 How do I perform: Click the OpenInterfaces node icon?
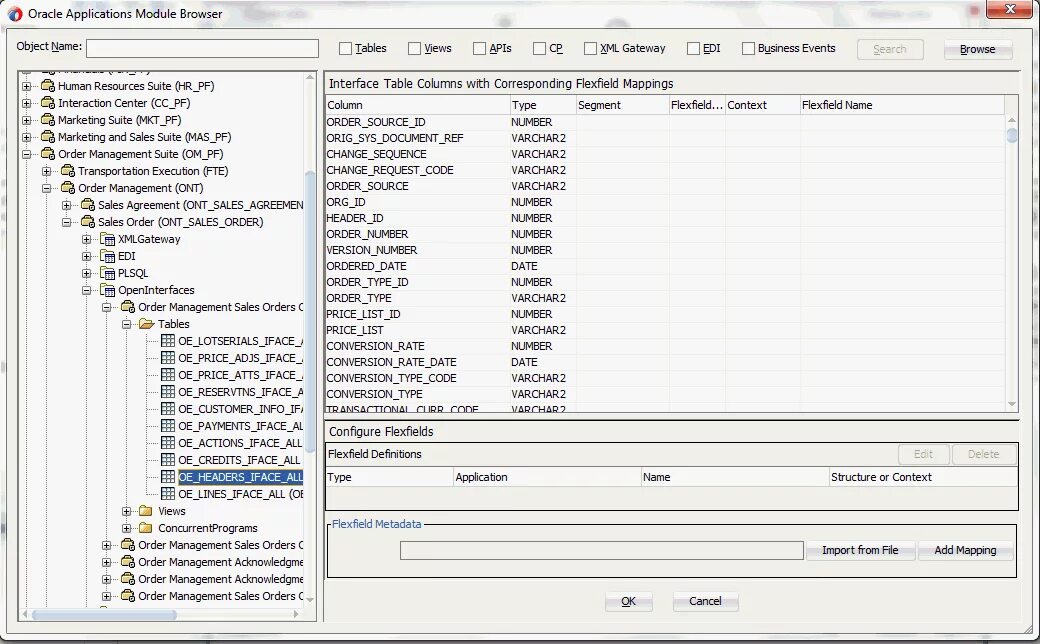[x=107, y=290]
